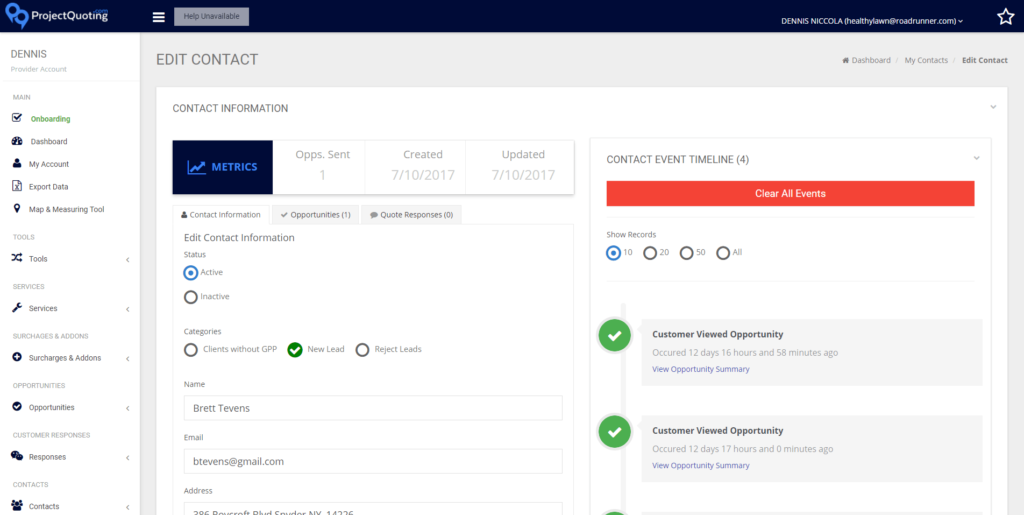This screenshot has height=515, width=1024.
Task: Check the Reject Leads category
Action: tap(362, 350)
